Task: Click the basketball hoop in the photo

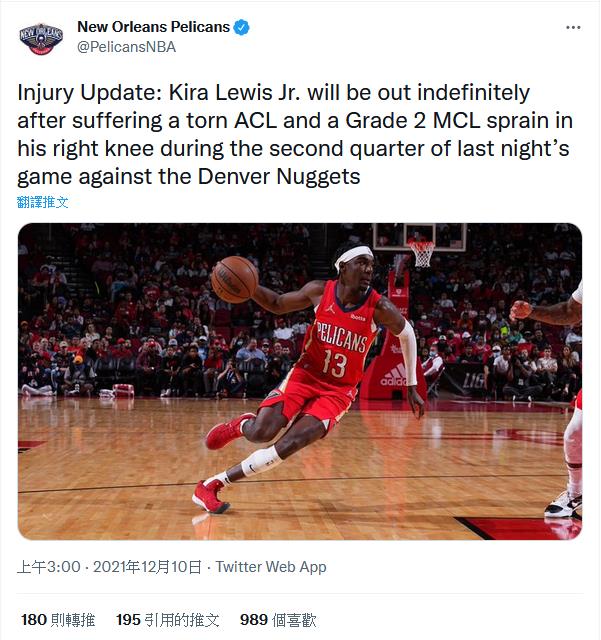Action: tap(421, 253)
